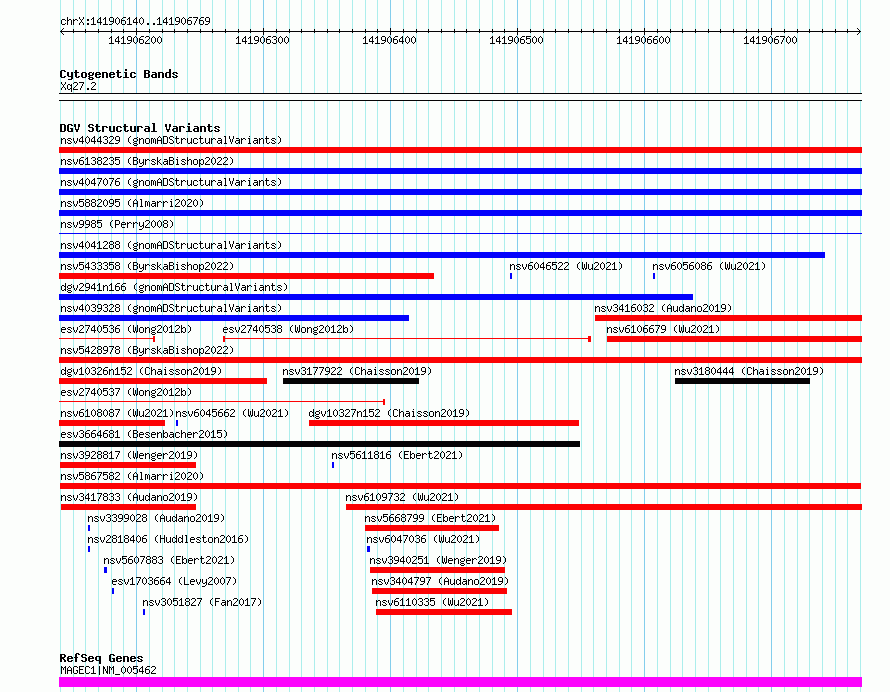Select esv3664681 Besenbacher2015 label
Image resolution: width=890 pixels, height=692 pixels.
(144, 434)
